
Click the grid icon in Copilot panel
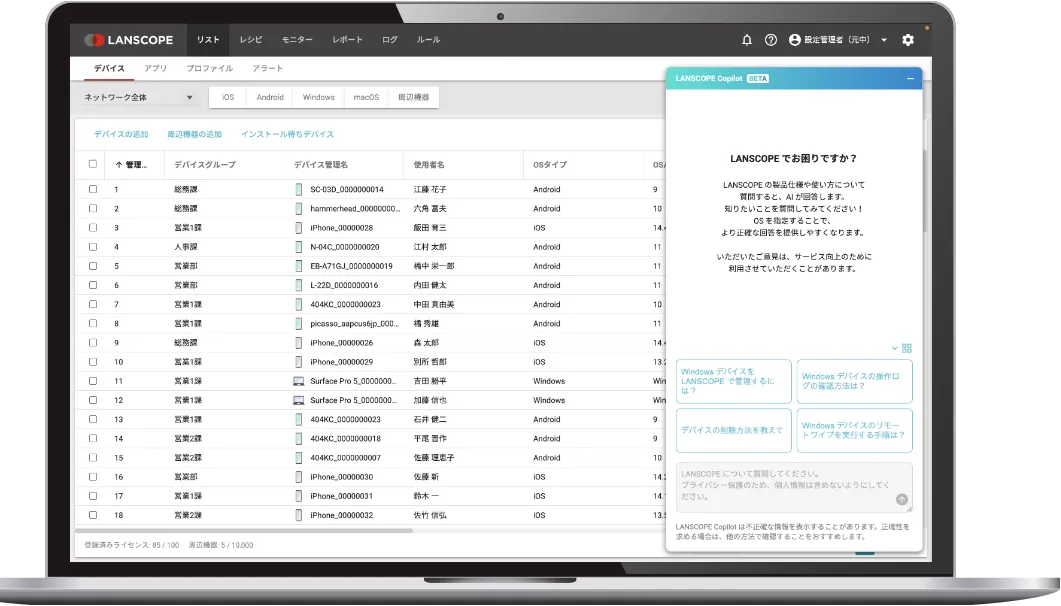tap(908, 347)
